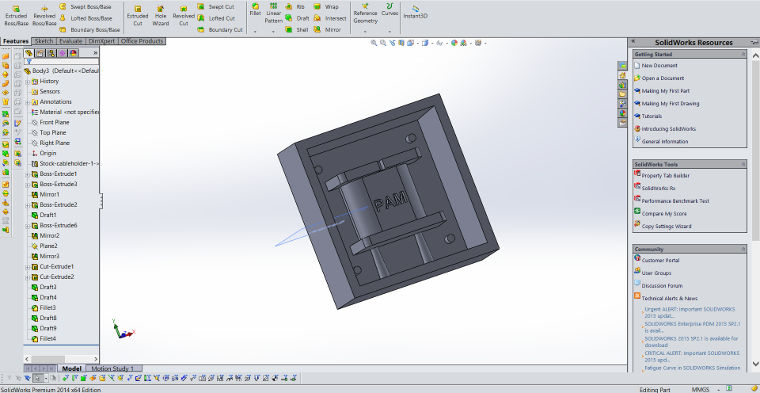The image size is (760, 393).
Task: Open the DisplayManager tab icon
Action: click(73, 53)
